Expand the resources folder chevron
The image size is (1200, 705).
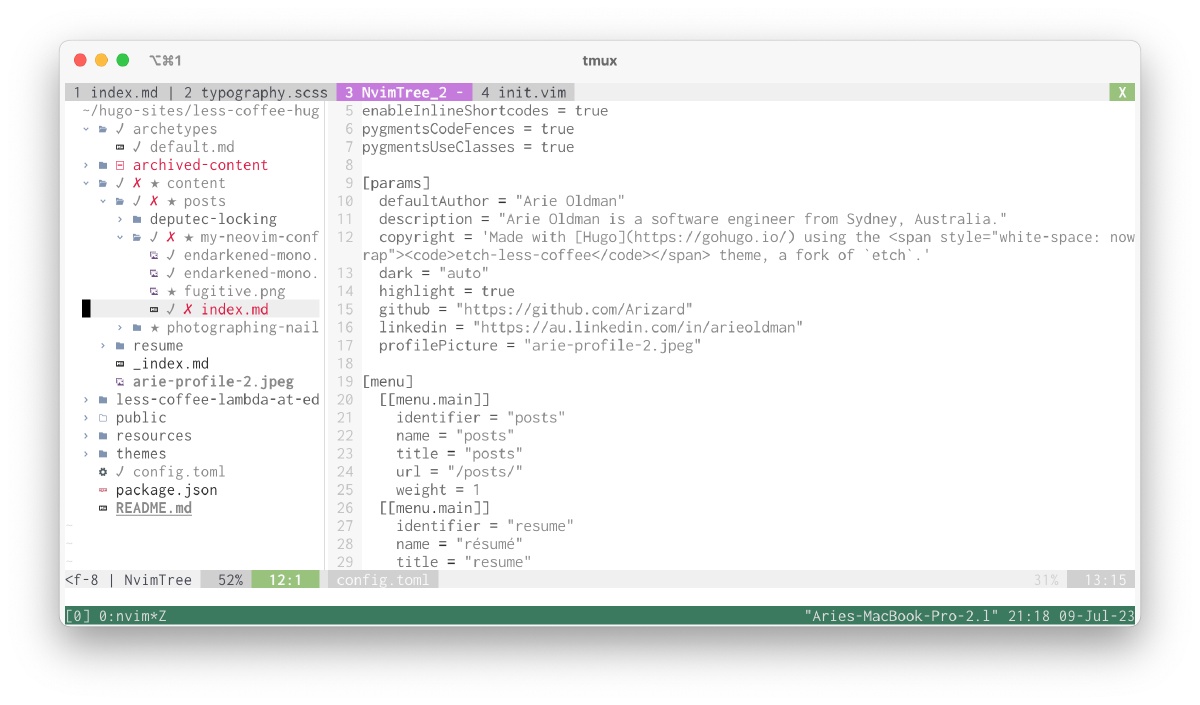click(86, 436)
